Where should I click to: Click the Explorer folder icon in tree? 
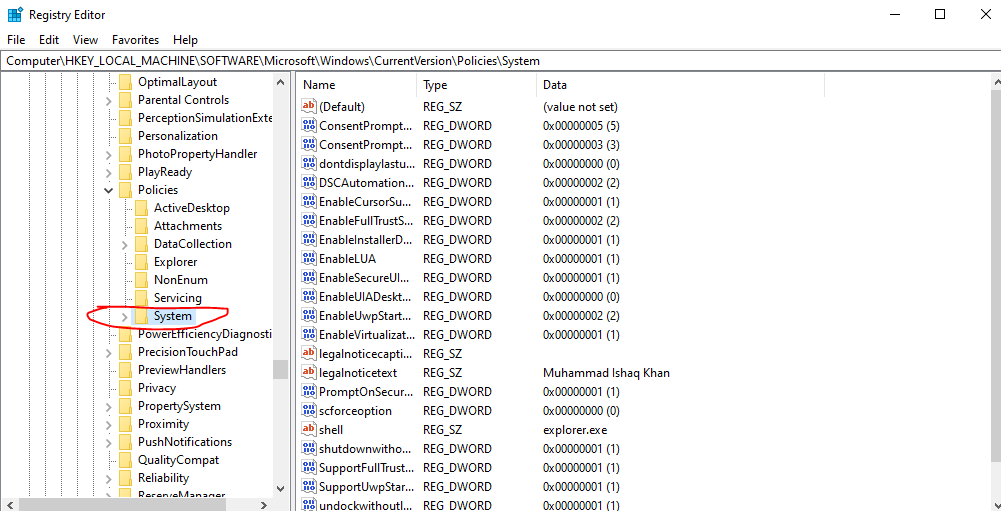click(x=141, y=262)
